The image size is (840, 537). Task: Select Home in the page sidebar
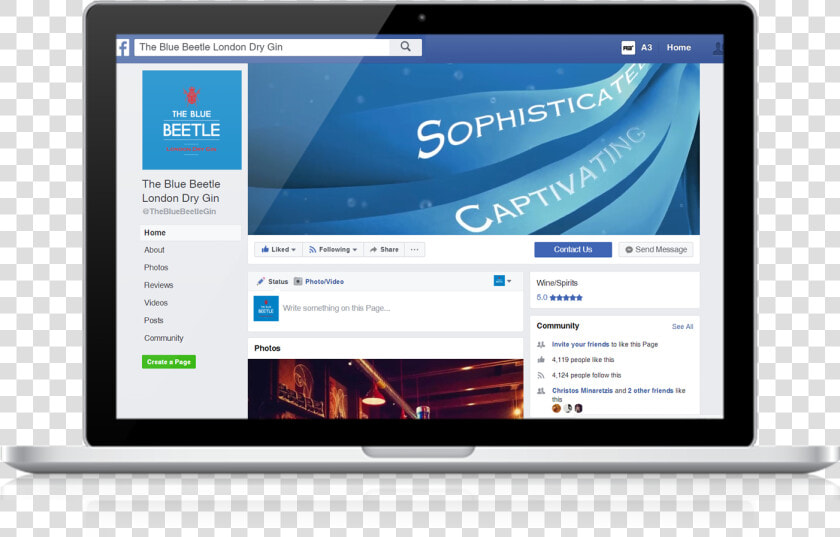point(190,233)
